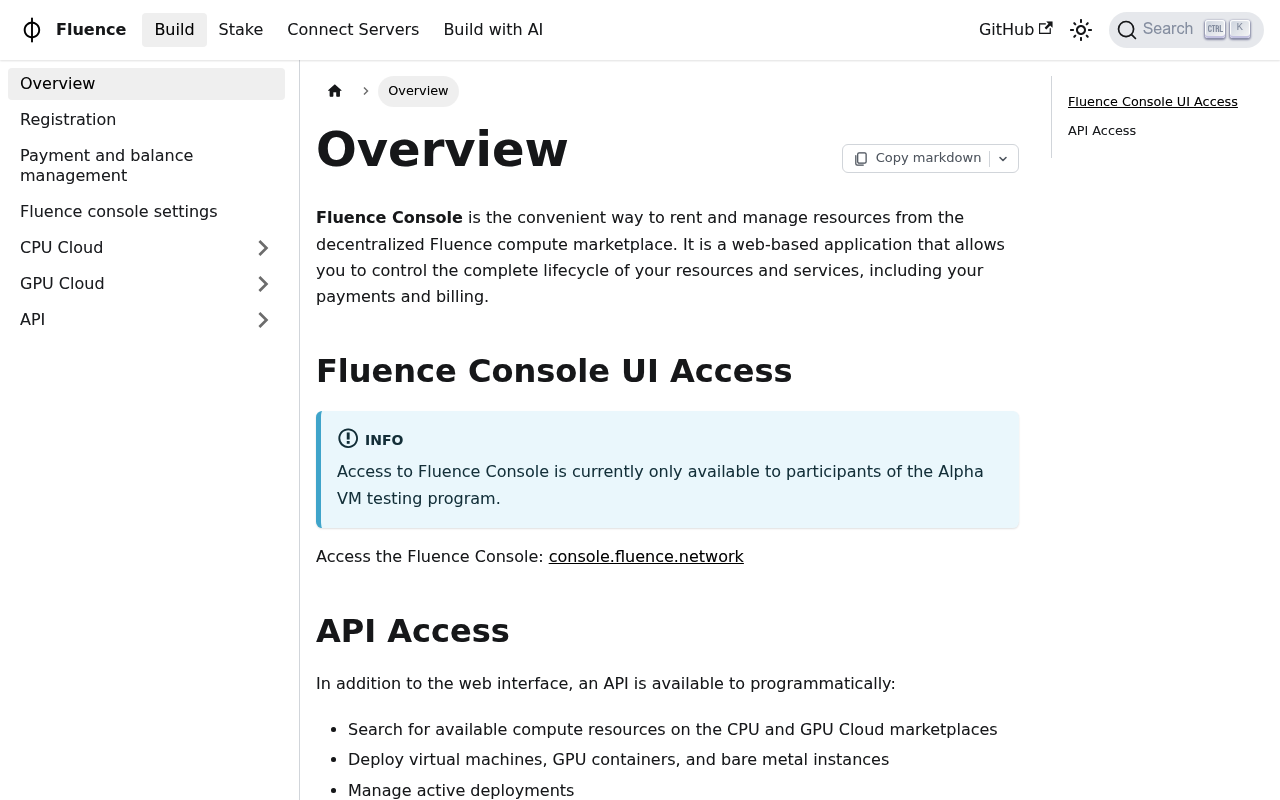The height and width of the screenshot is (800, 1280).
Task: Expand the CPU Cloud chevron
Action: [263, 248]
